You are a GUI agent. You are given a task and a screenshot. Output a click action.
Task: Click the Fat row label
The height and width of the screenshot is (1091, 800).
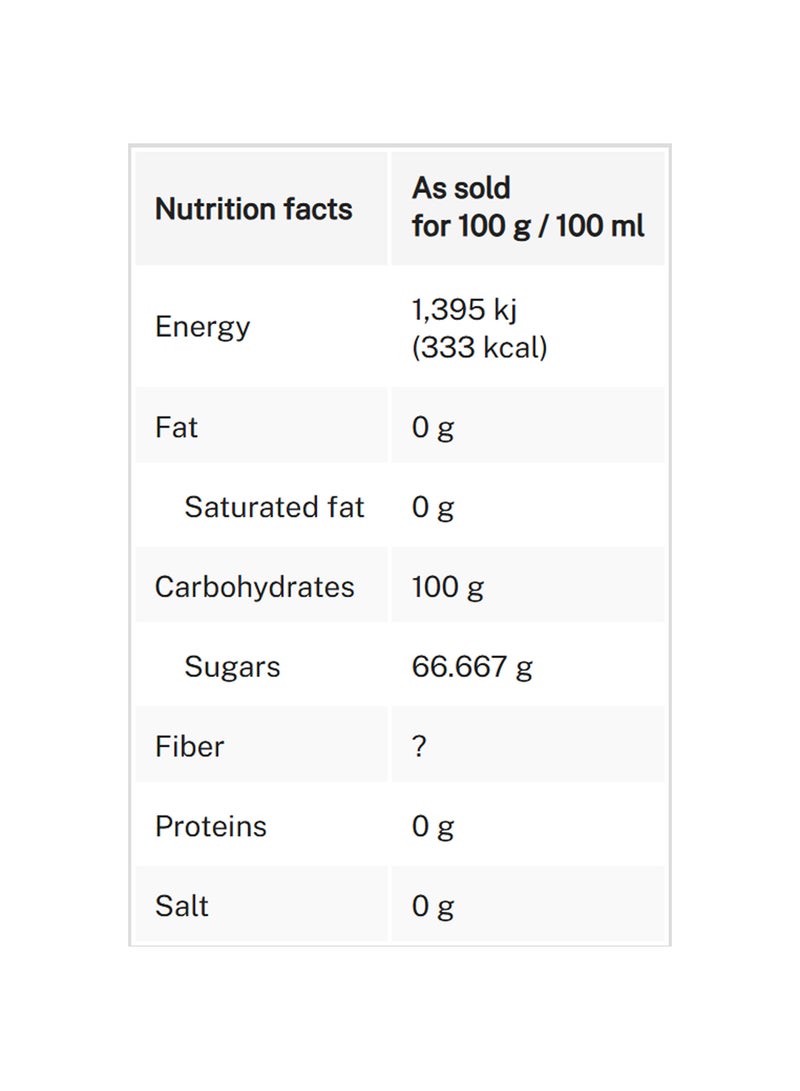(177, 427)
